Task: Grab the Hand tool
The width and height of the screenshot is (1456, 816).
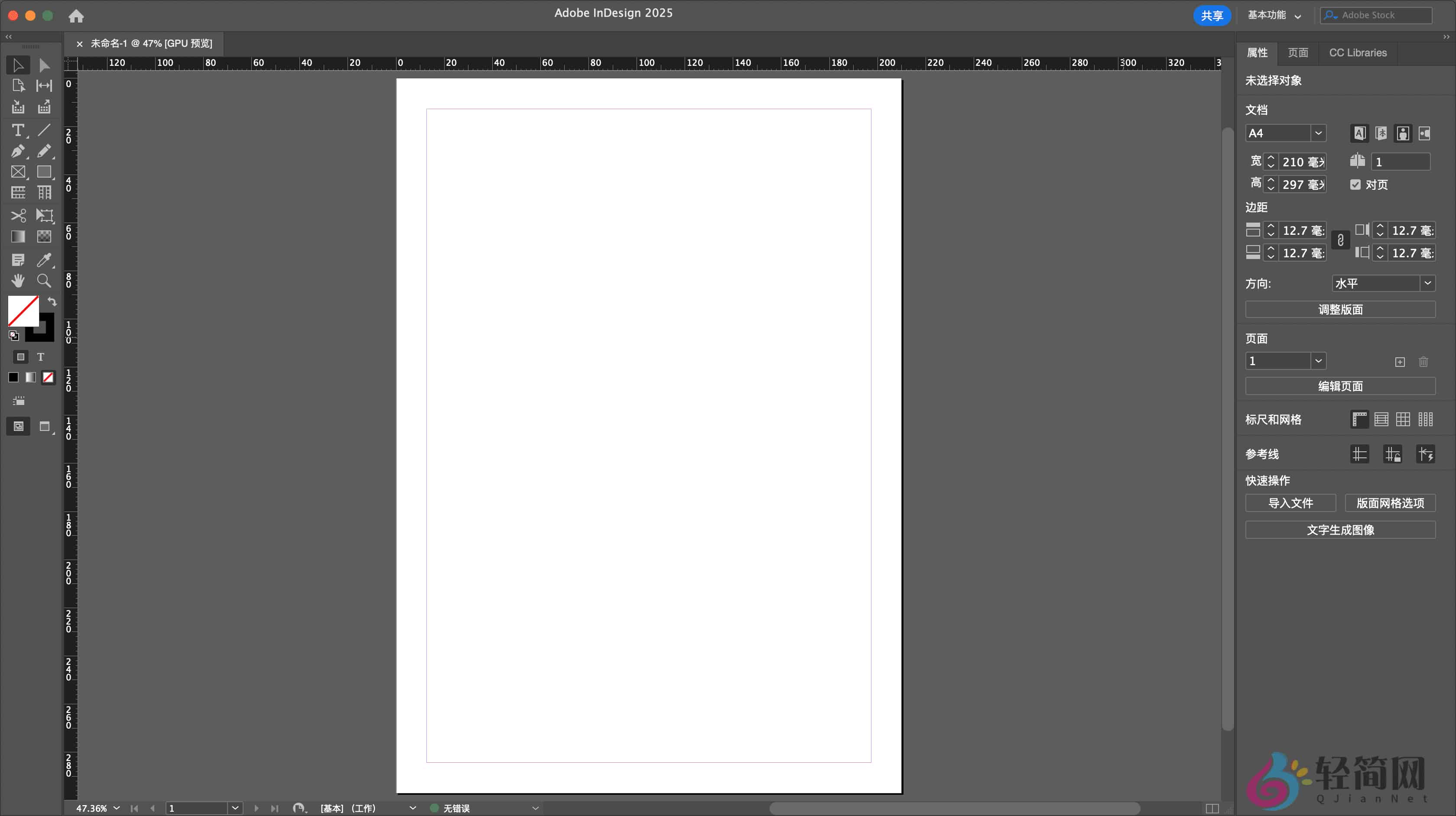Action: coord(17,281)
